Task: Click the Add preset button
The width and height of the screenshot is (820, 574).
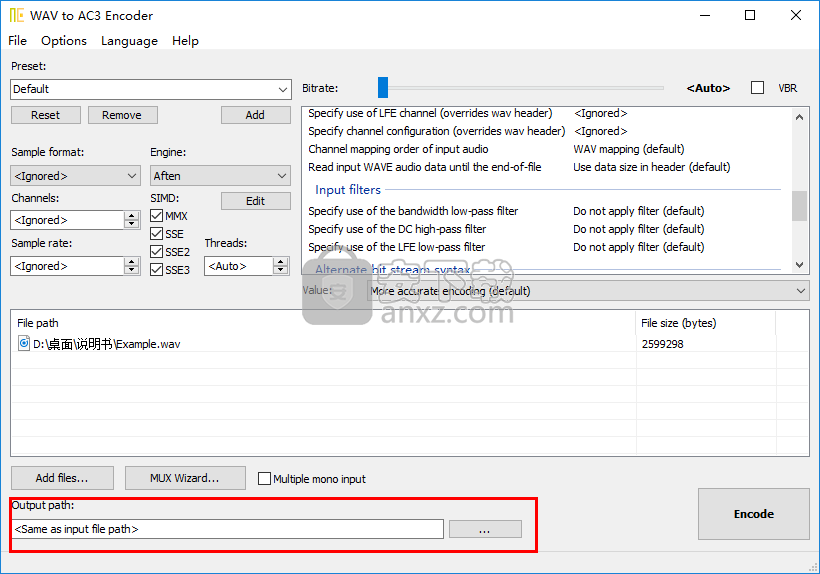Action: coord(255,115)
